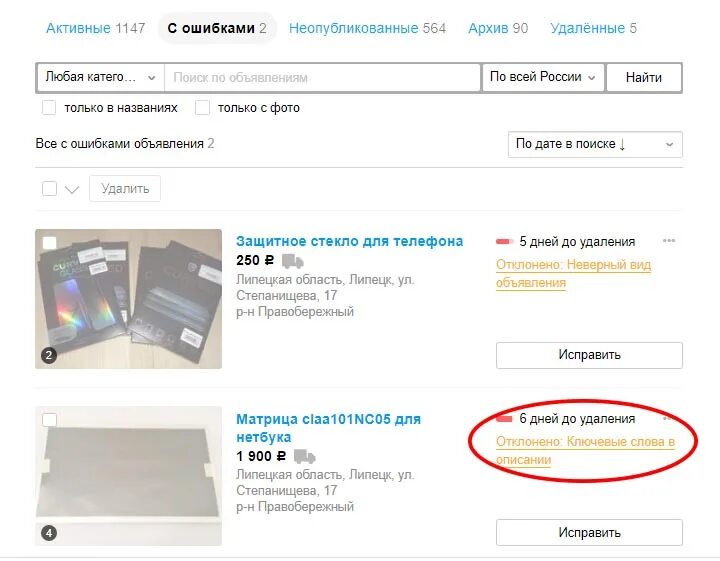Open rejection reason Отклонено: Неверный вид объявления
The image size is (720, 561).
pos(573,274)
